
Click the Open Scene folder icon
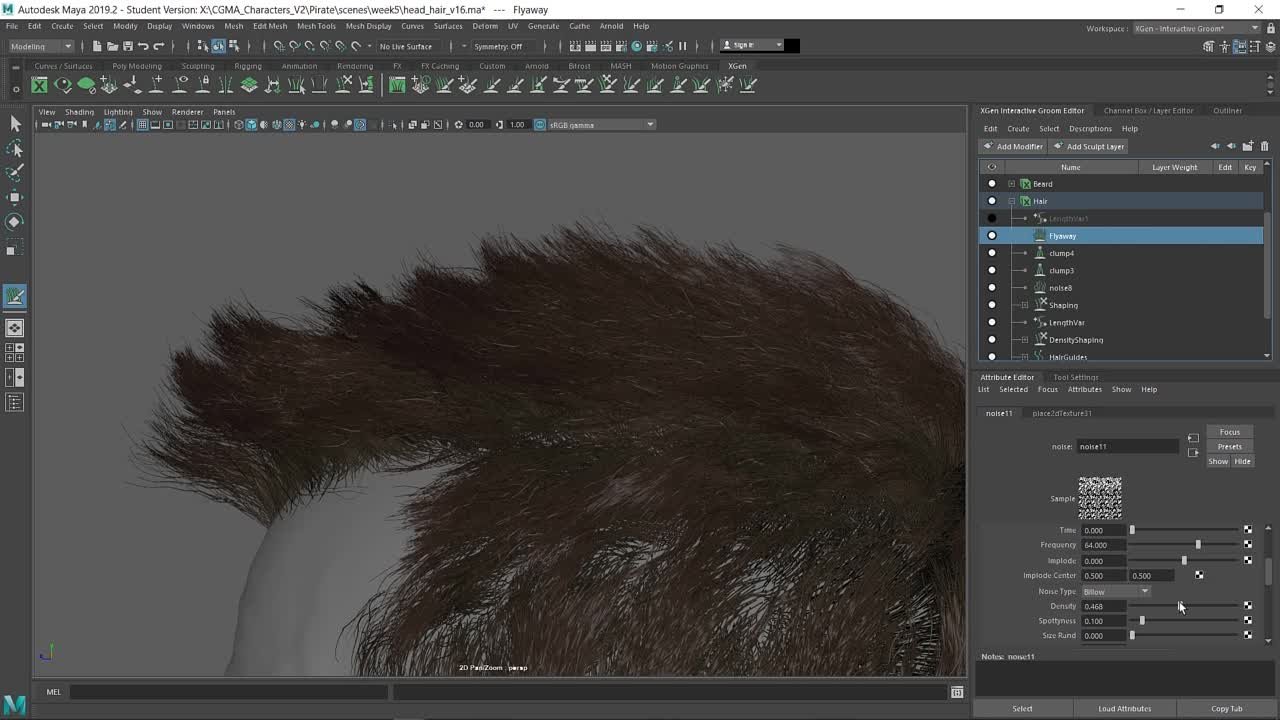[112, 46]
